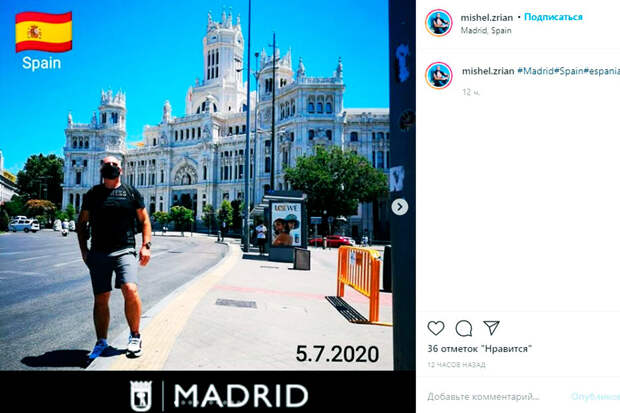Share post using the paper plane icon

(x=491, y=328)
